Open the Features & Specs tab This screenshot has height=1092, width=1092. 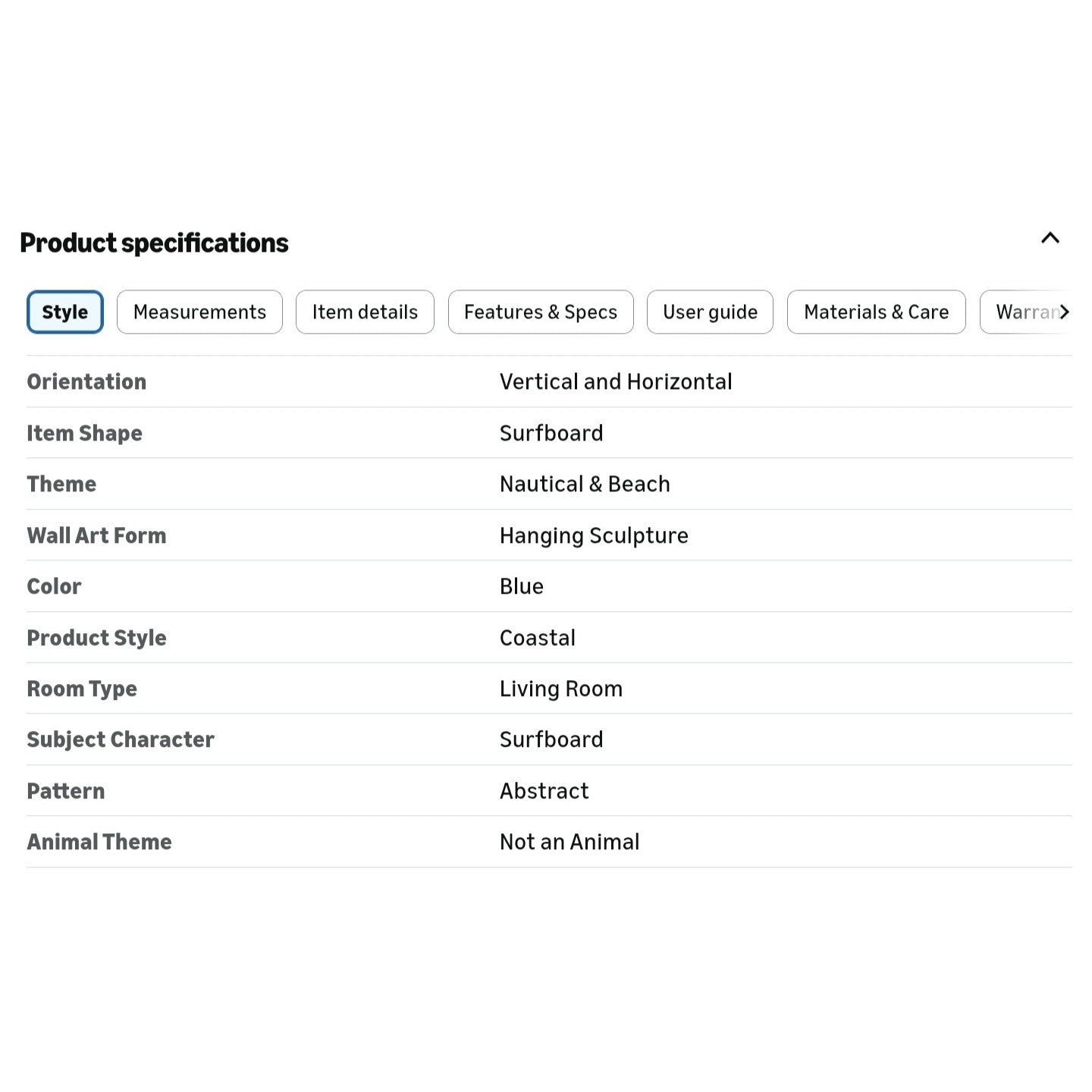(x=541, y=312)
